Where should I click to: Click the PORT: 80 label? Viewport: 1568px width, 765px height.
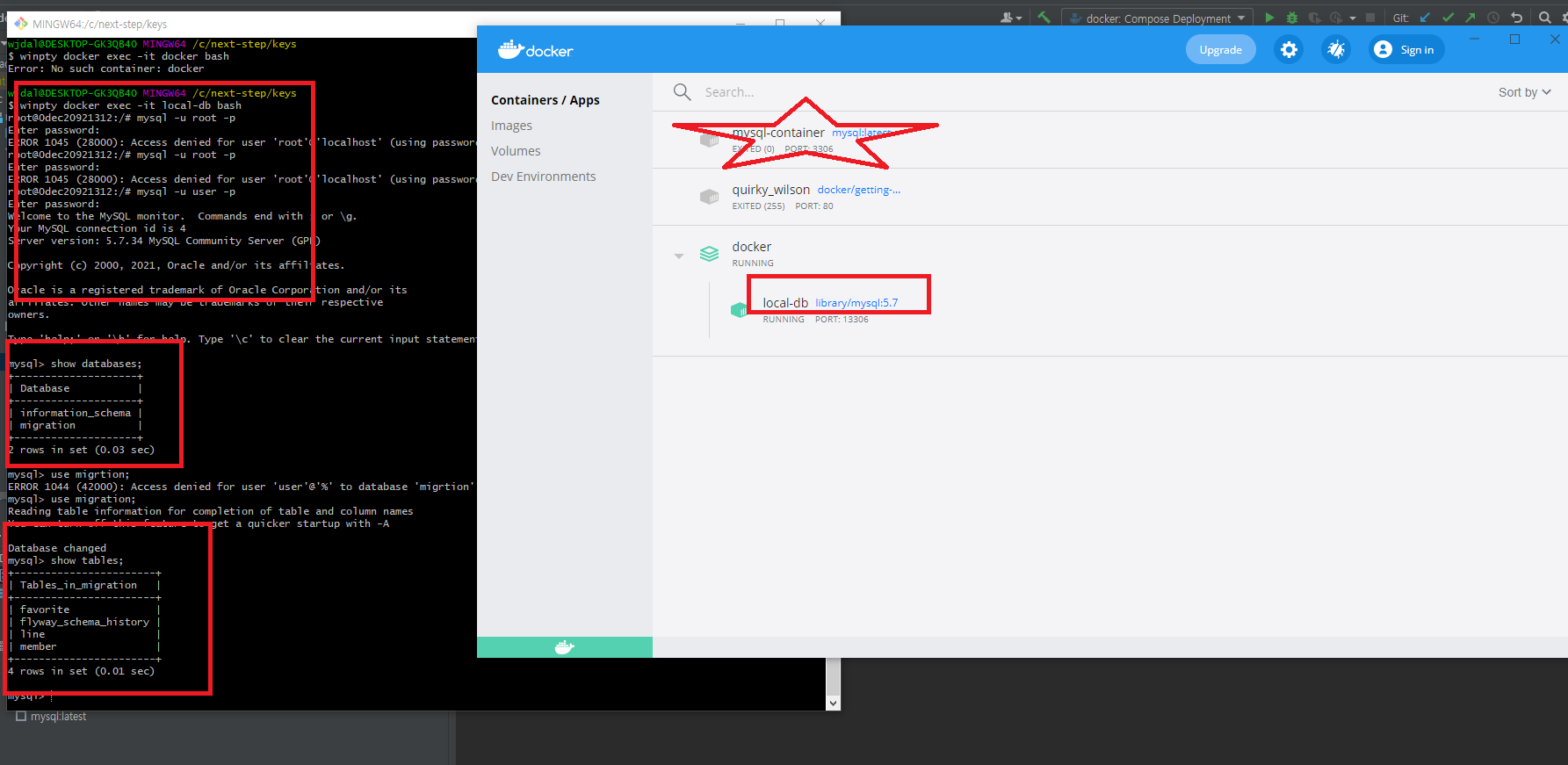(x=814, y=206)
